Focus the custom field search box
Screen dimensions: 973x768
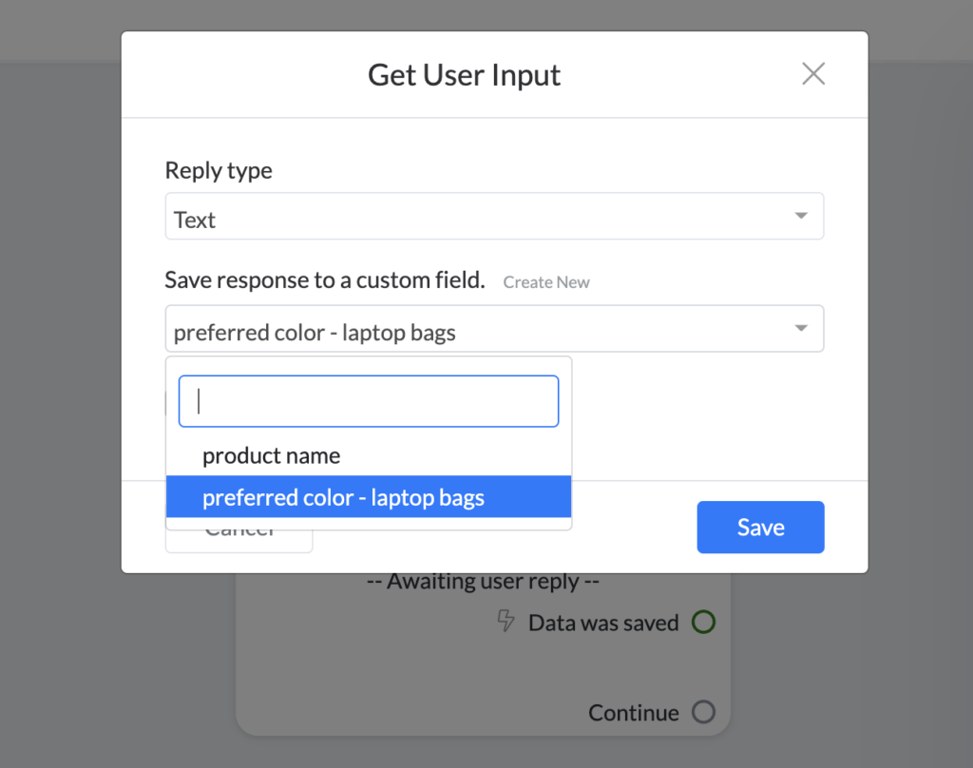point(369,401)
